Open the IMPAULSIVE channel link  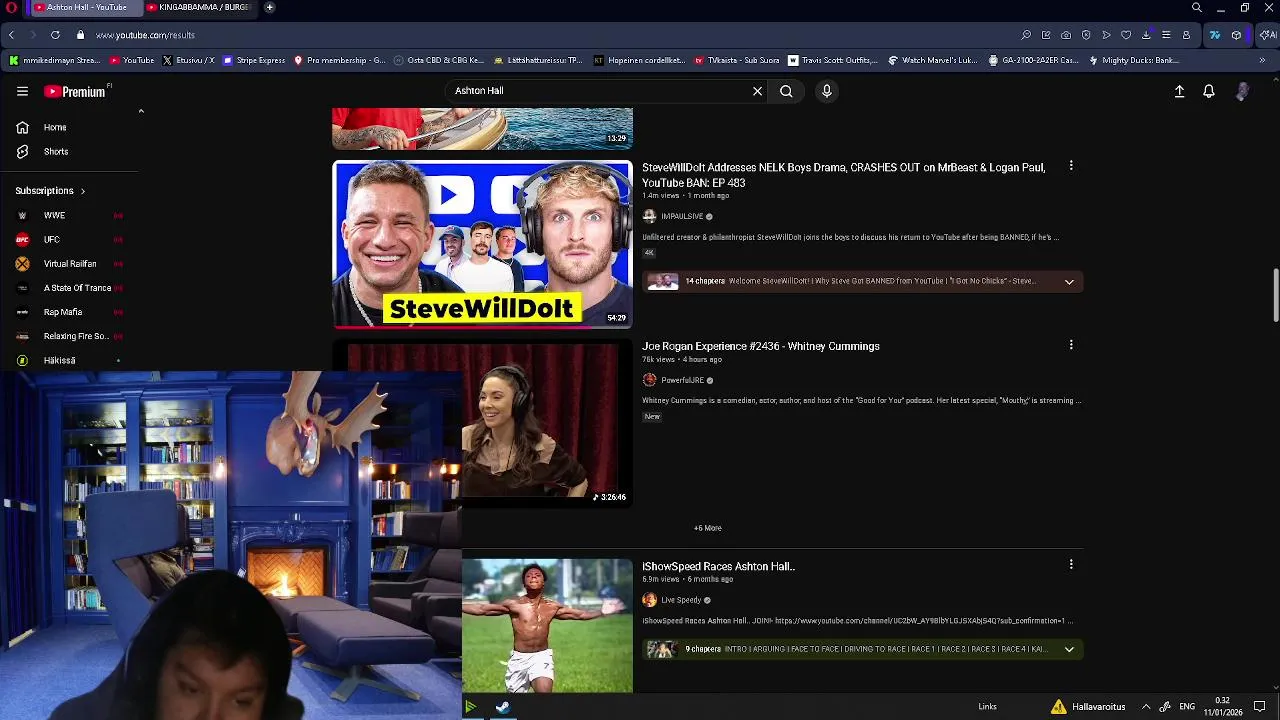tap(682, 216)
